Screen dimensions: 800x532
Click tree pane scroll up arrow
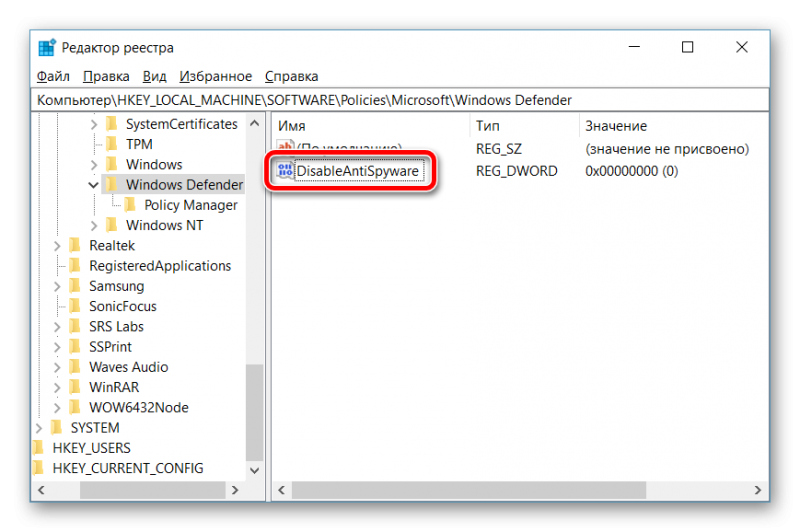255,123
